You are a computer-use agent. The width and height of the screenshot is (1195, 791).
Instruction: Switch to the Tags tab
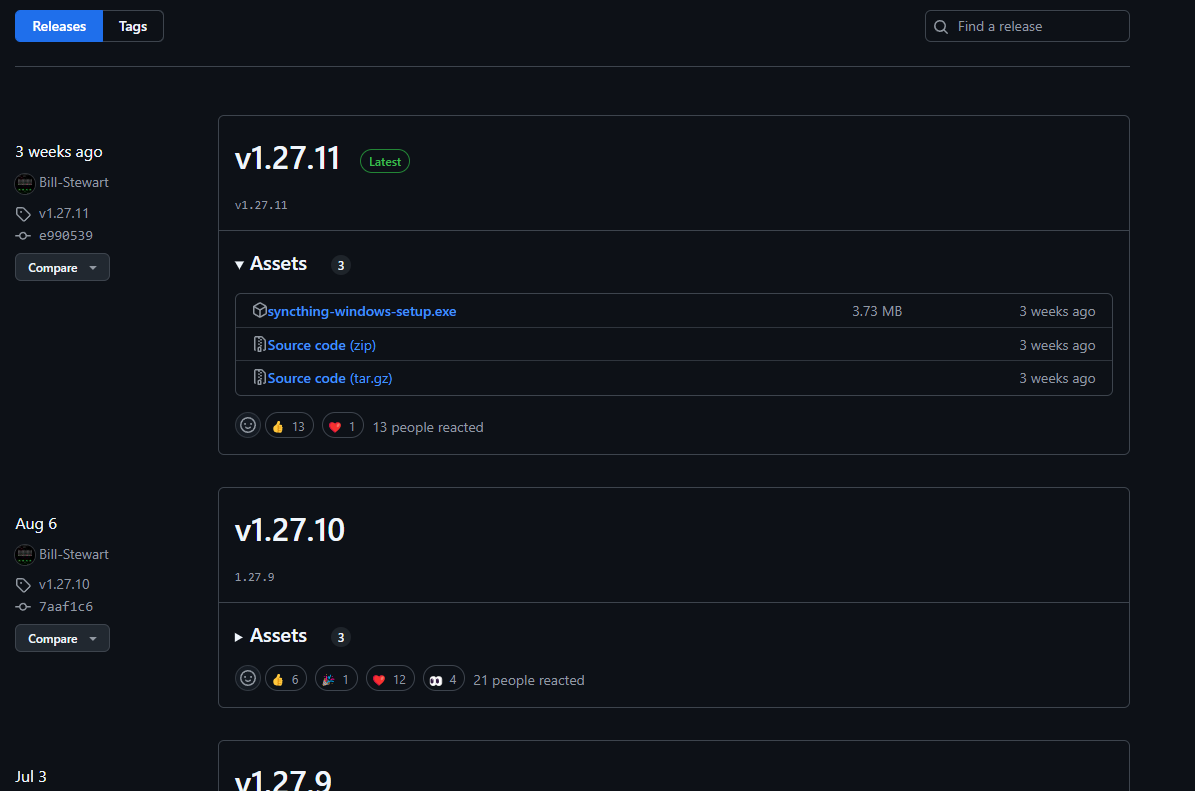[132, 25]
